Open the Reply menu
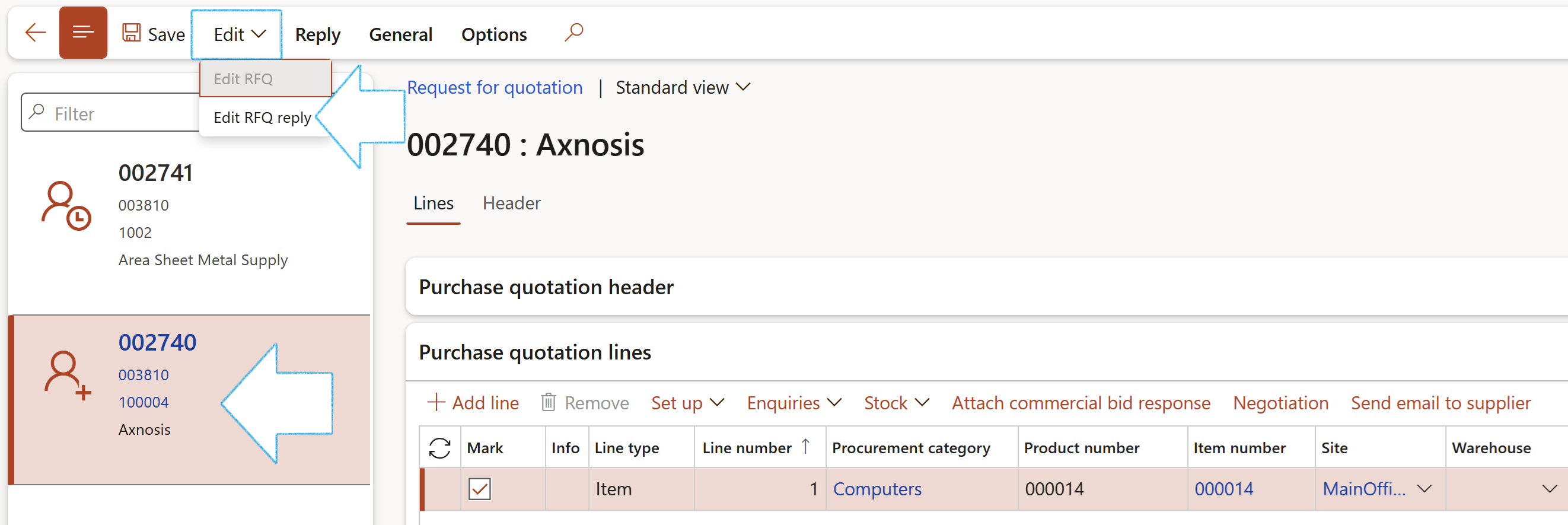Screen dimensions: 1568x525 pyautogui.click(x=318, y=35)
